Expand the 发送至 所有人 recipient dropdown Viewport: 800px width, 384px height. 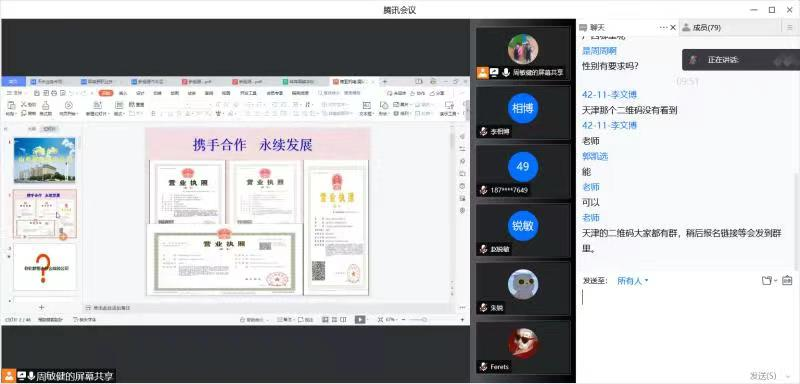633,280
